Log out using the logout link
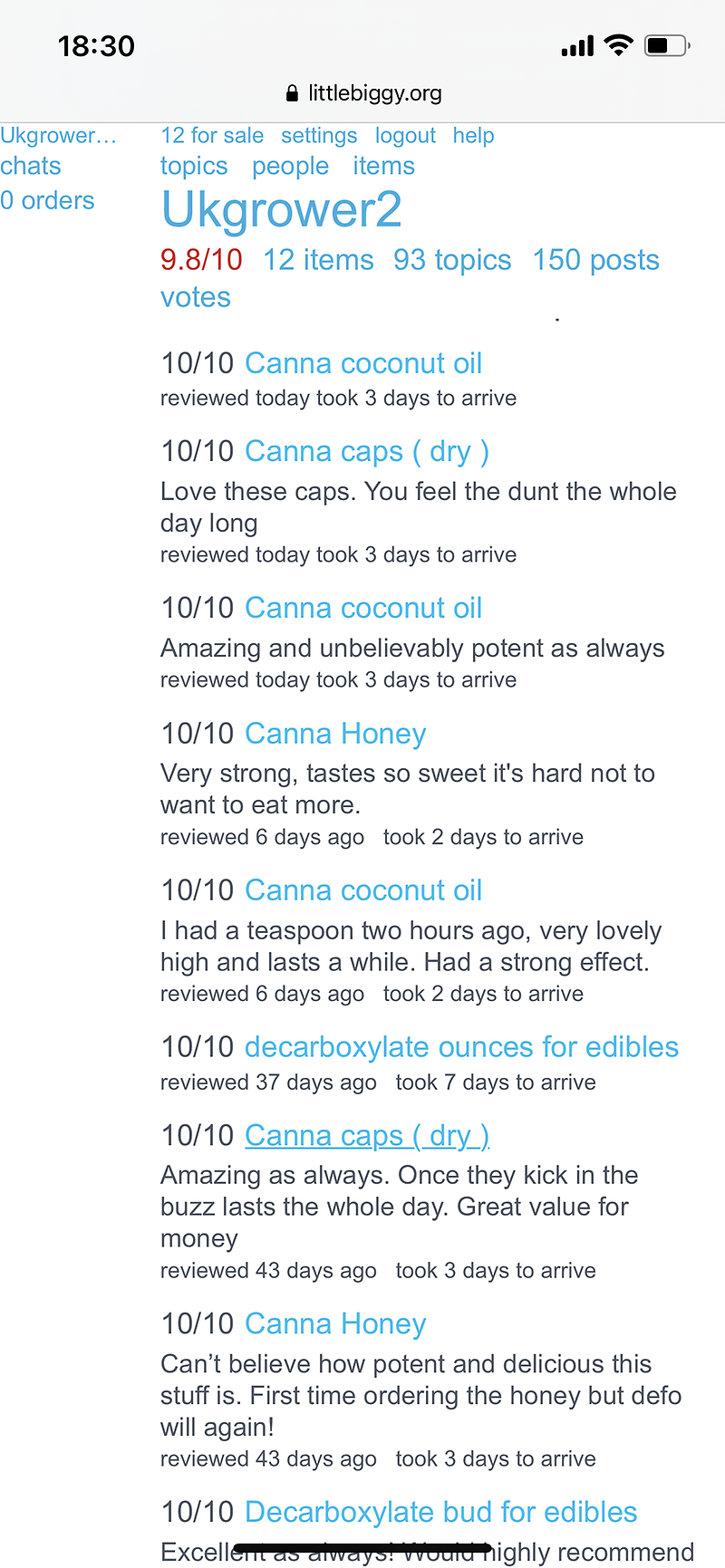This screenshot has height=1568, width=725. click(405, 136)
